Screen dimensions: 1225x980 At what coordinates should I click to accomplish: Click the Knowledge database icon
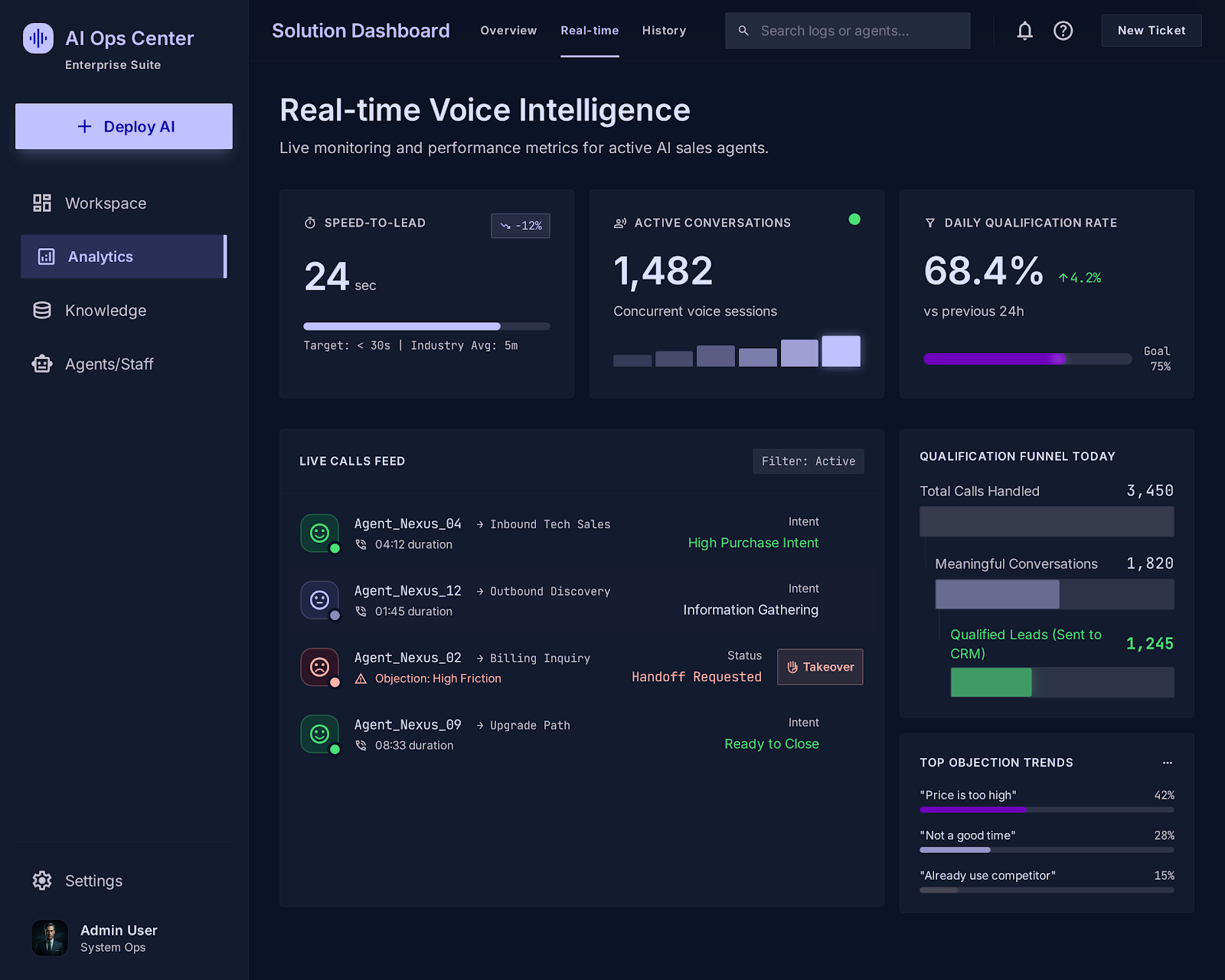(42, 310)
